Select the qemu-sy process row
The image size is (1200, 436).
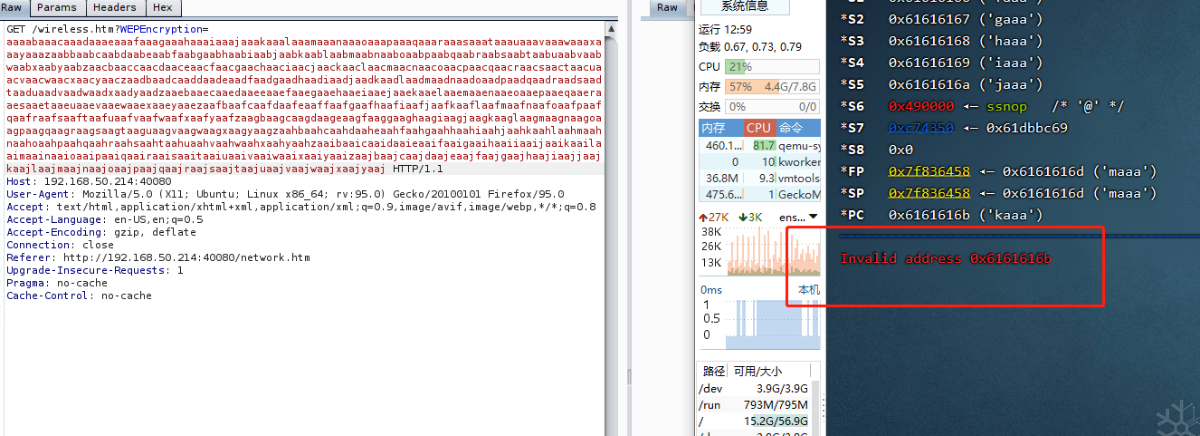tap(760, 145)
